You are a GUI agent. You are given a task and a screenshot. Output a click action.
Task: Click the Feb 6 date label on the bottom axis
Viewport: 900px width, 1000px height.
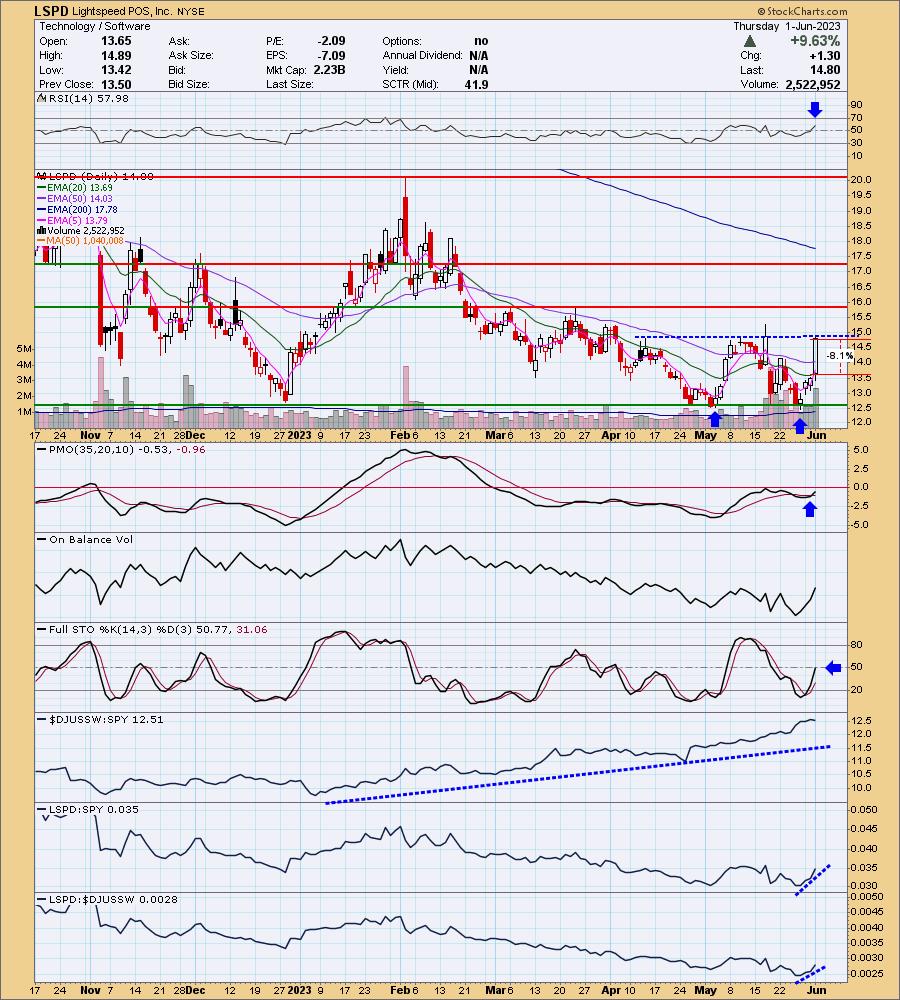pos(404,990)
